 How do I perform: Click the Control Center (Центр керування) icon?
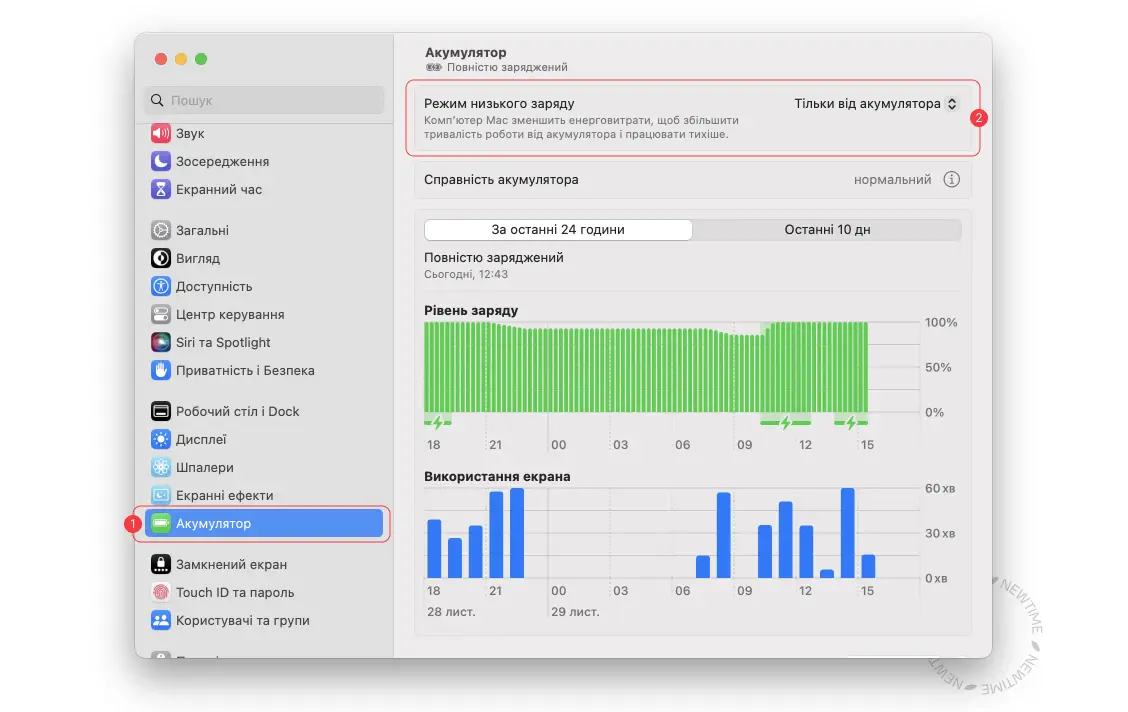coord(160,314)
